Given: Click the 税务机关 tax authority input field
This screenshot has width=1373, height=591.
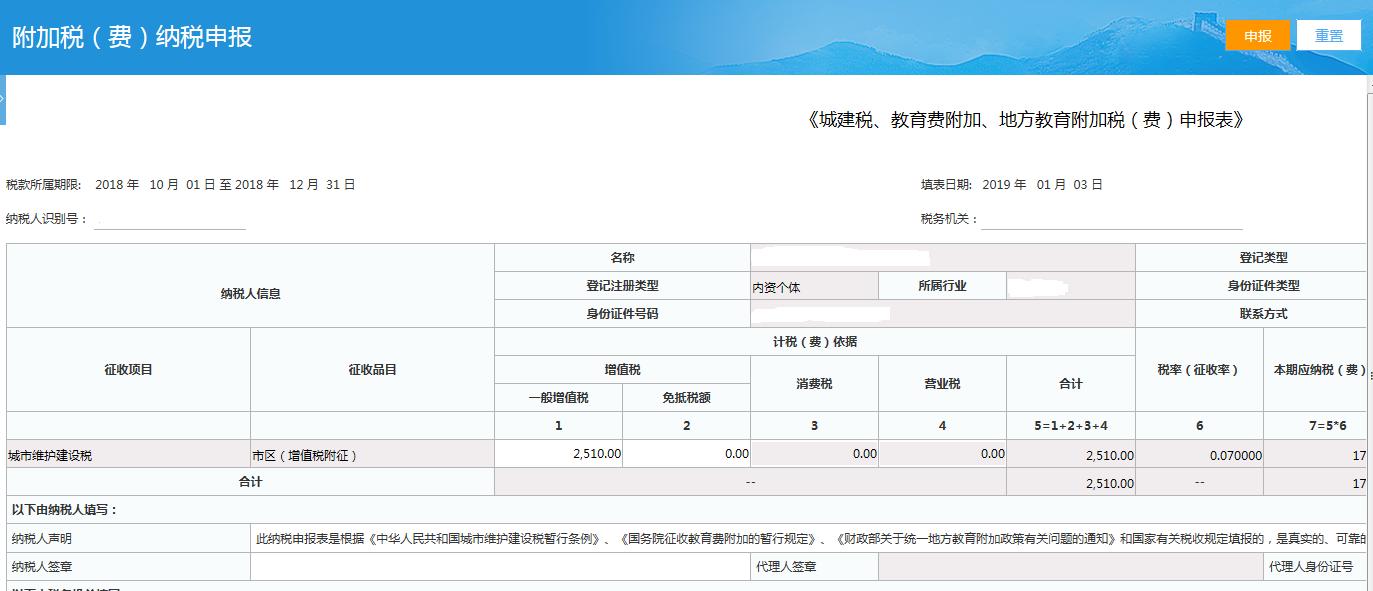Looking at the screenshot, I should point(1110,218).
